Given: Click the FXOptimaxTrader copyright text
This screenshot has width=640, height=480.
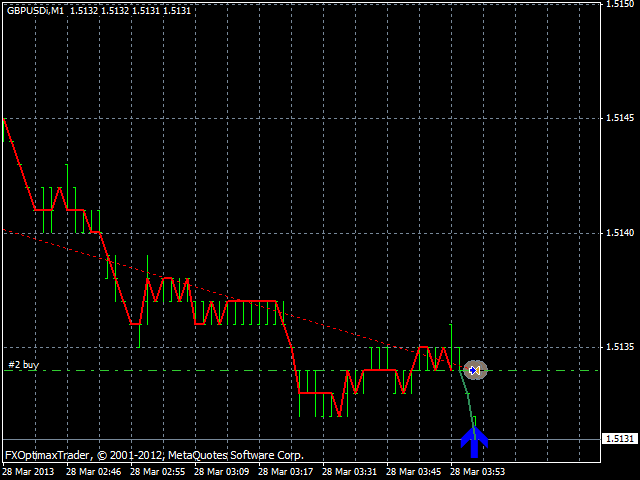Looking at the screenshot, I should click(154, 456).
